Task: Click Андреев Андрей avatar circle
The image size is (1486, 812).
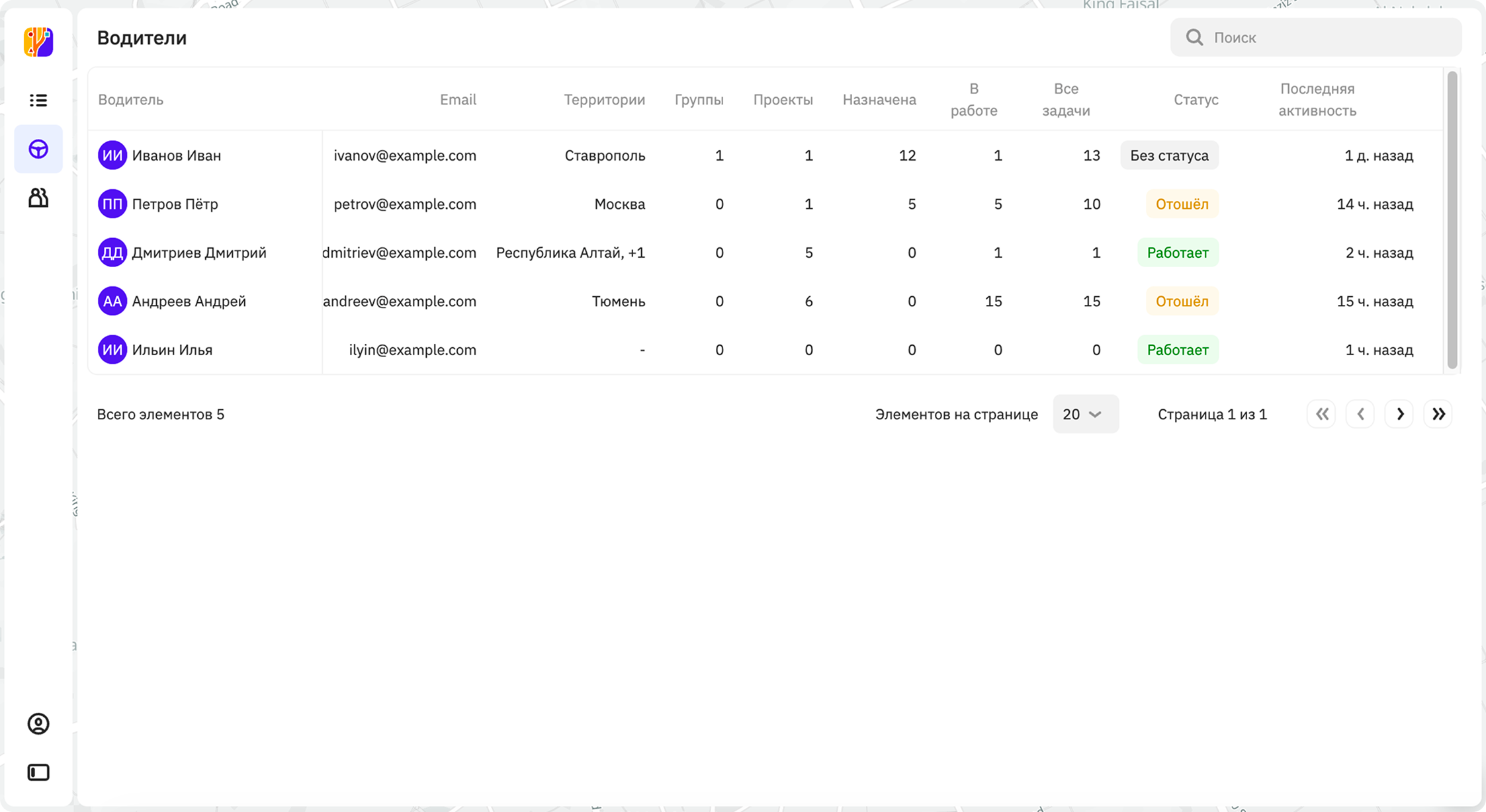Action: [112, 301]
